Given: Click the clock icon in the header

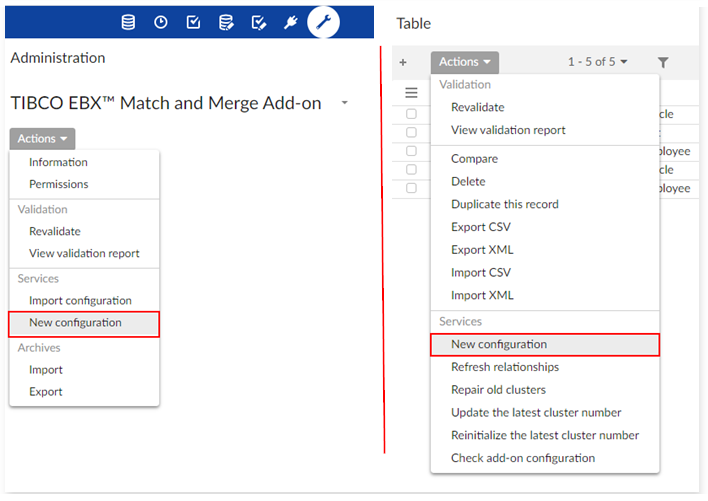Looking at the screenshot, I should tap(160, 22).
